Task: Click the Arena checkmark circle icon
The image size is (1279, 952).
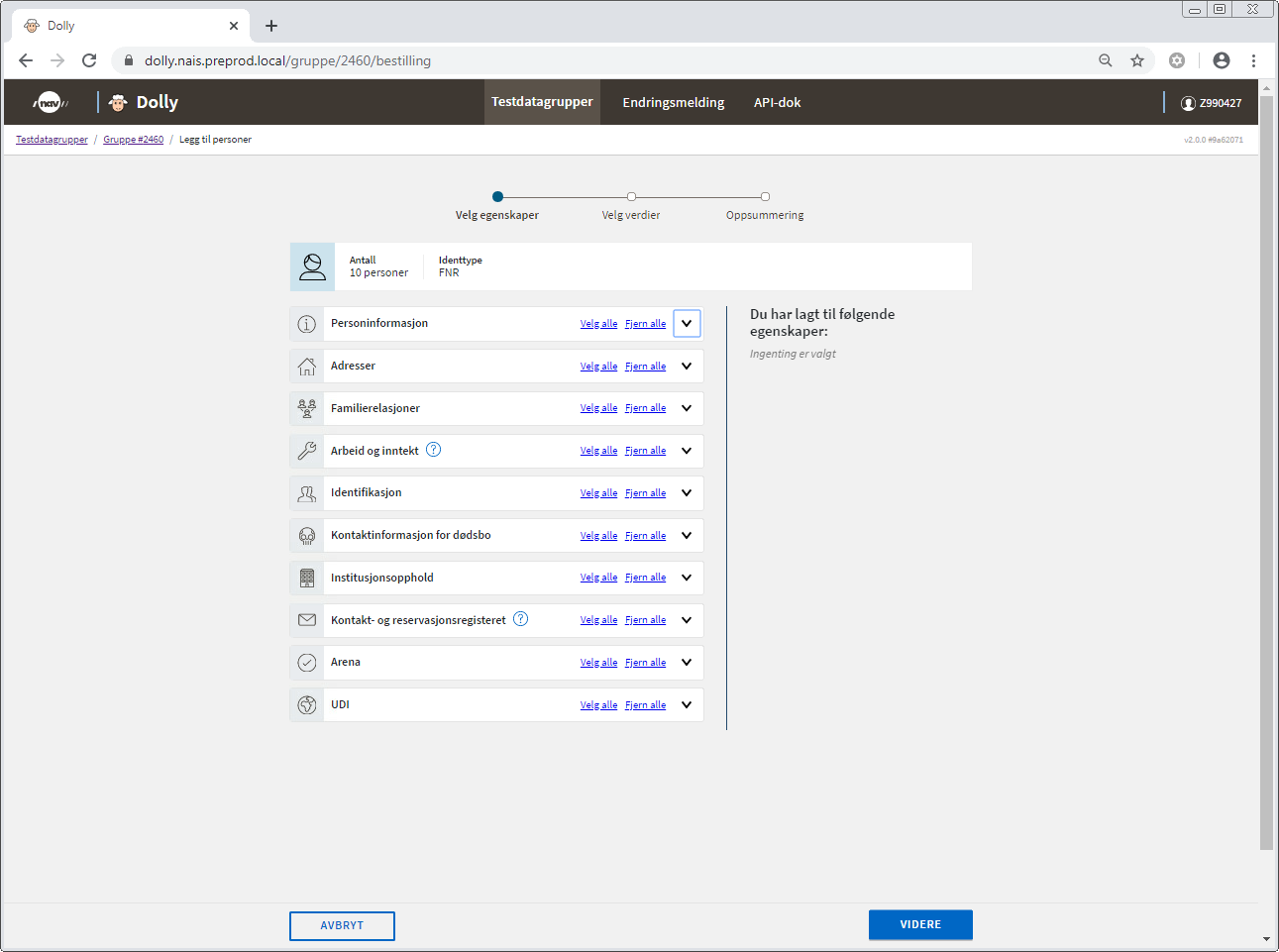Action: point(307,663)
